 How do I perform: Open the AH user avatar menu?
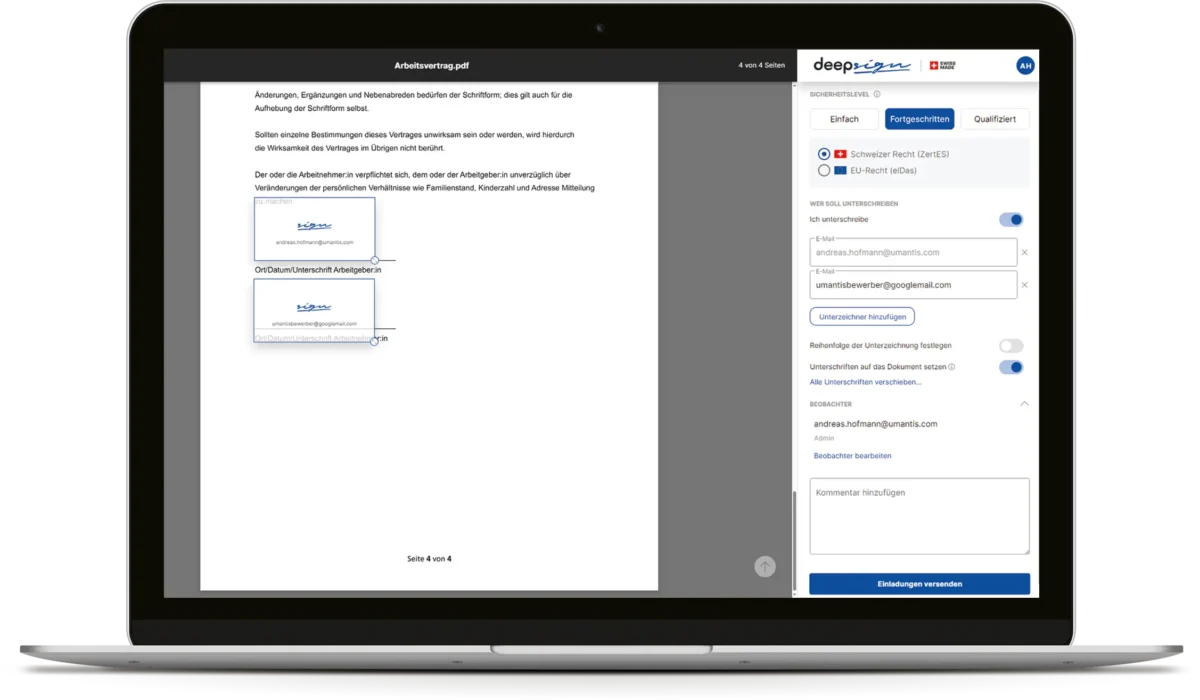click(x=1025, y=66)
